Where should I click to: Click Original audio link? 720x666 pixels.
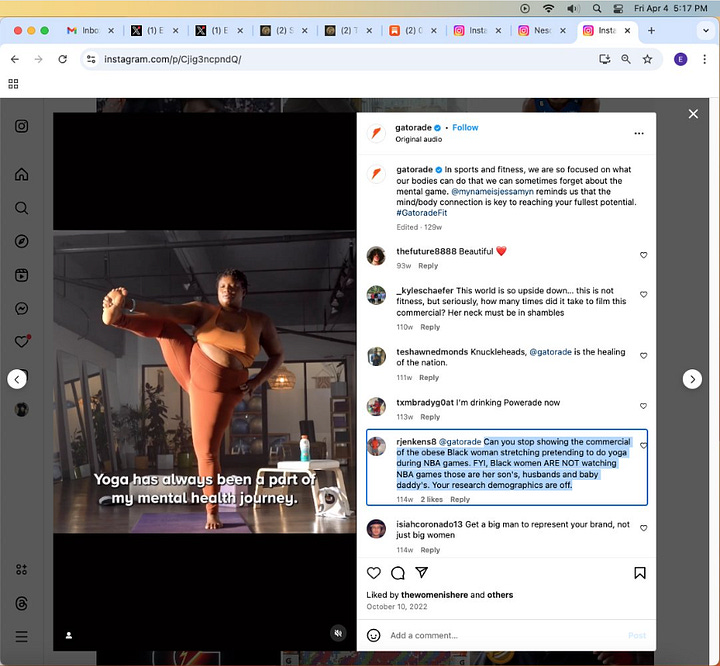[419, 139]
